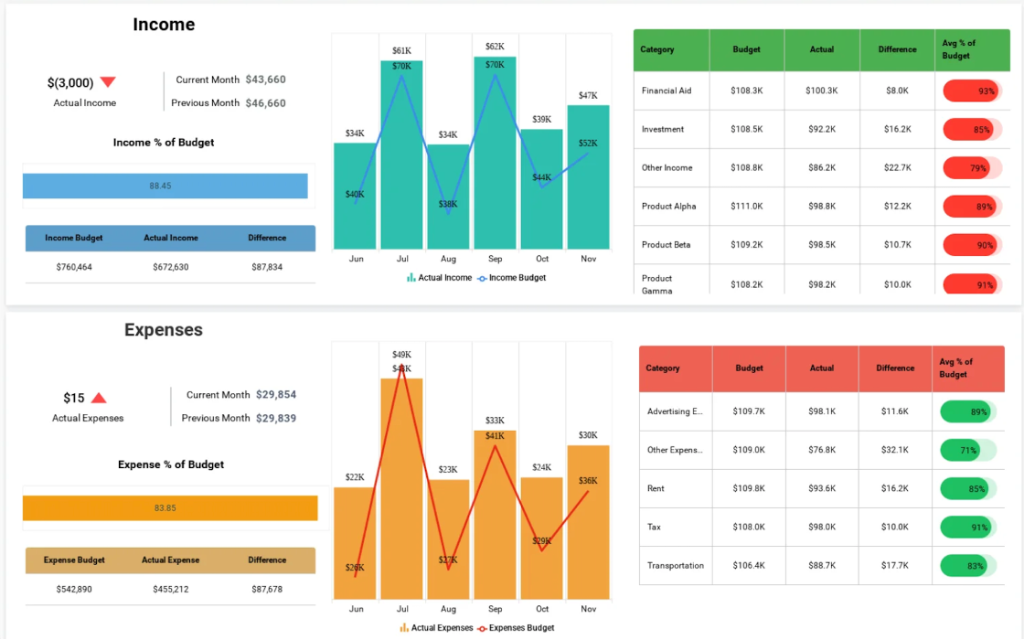Click the Expenses Budget legend line icon

point(482,629)
